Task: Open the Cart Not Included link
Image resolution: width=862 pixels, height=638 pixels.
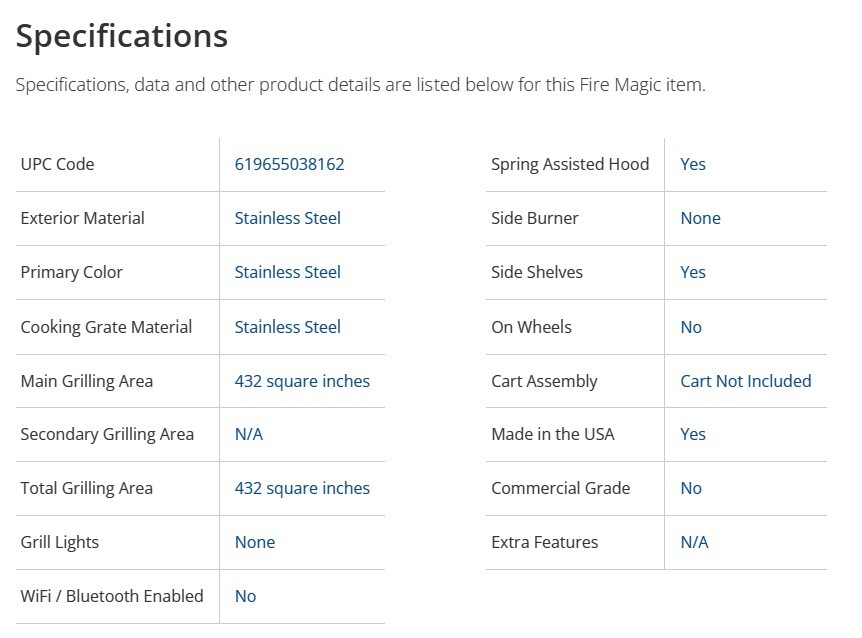Action: [745, 381]
